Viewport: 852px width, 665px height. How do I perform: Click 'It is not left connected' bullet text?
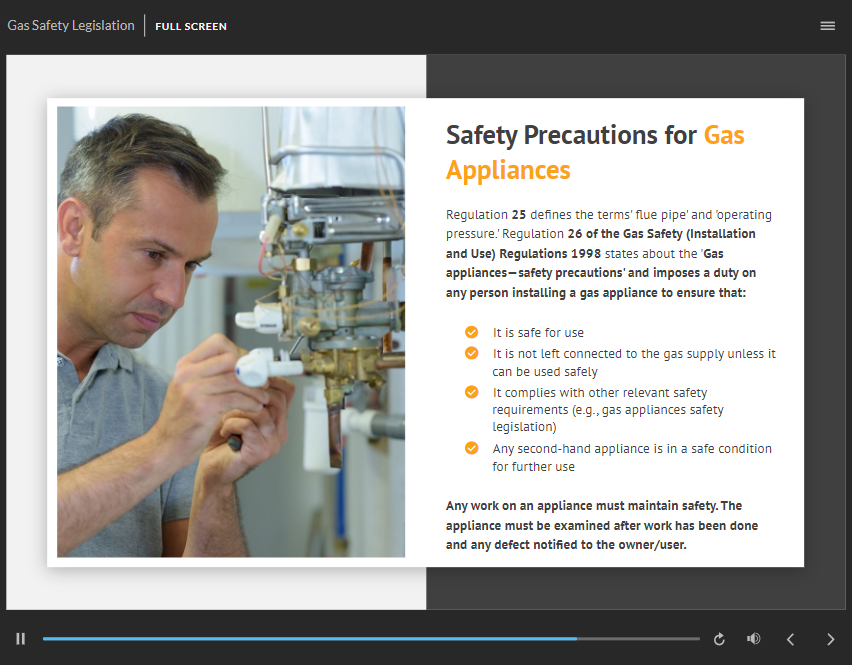coord(634,362)
